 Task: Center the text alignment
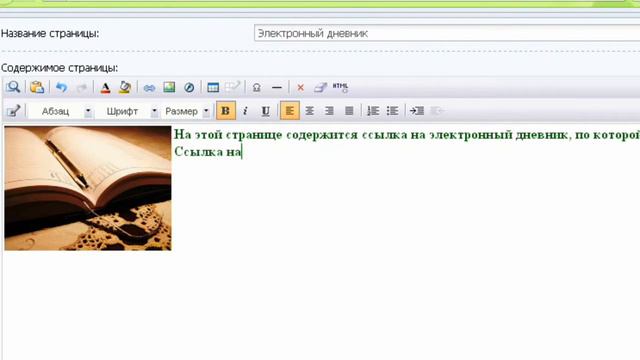point(309,111)
